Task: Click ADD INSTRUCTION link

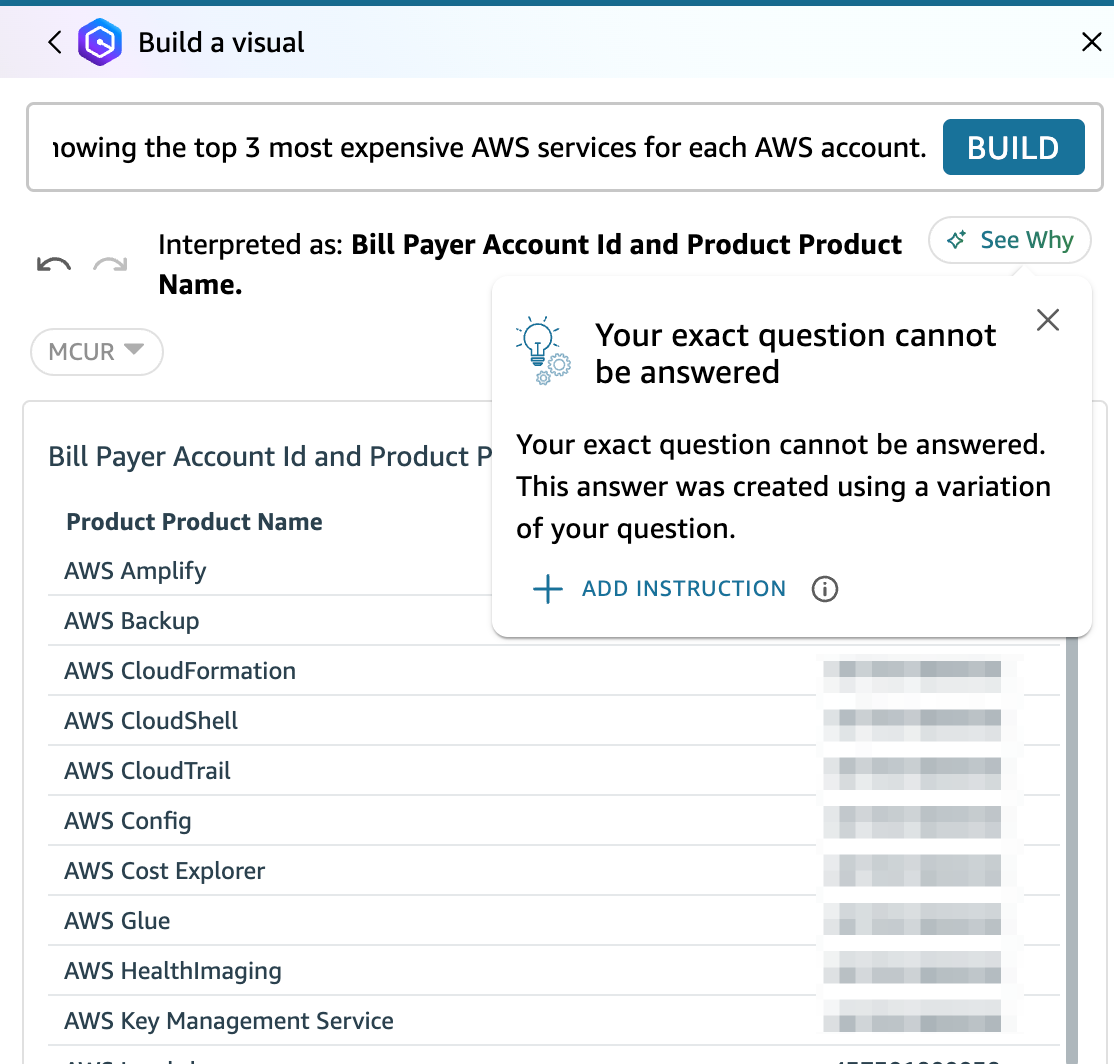Action: [683, 589]
